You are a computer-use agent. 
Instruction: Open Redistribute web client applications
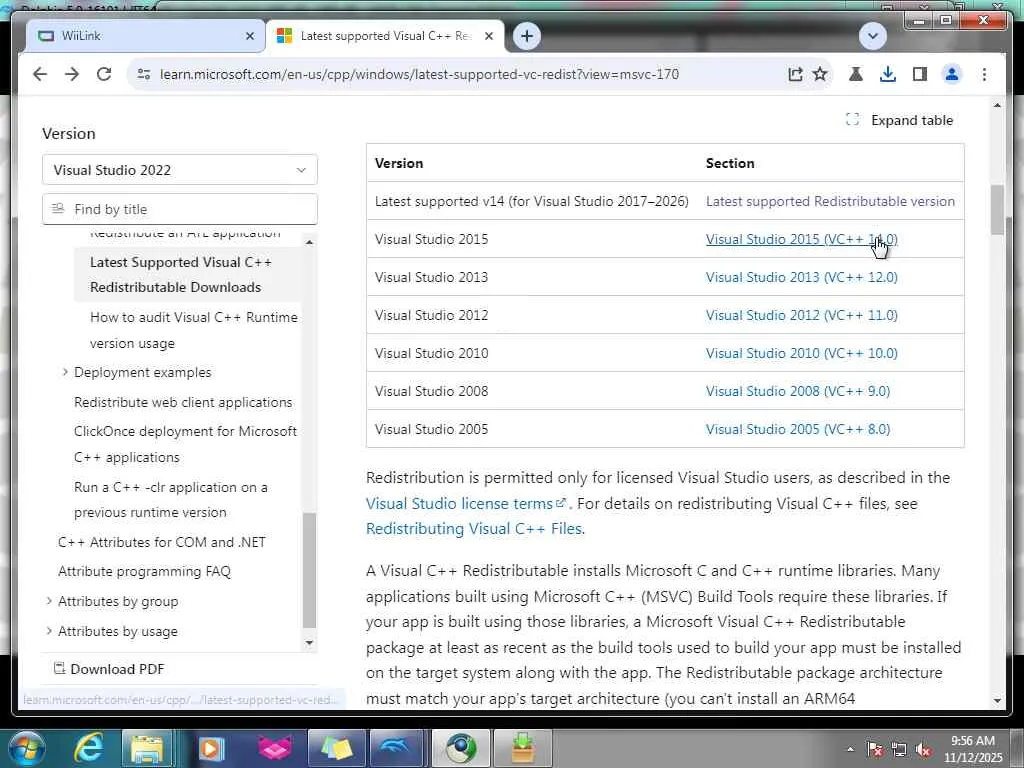pos(183,402)
